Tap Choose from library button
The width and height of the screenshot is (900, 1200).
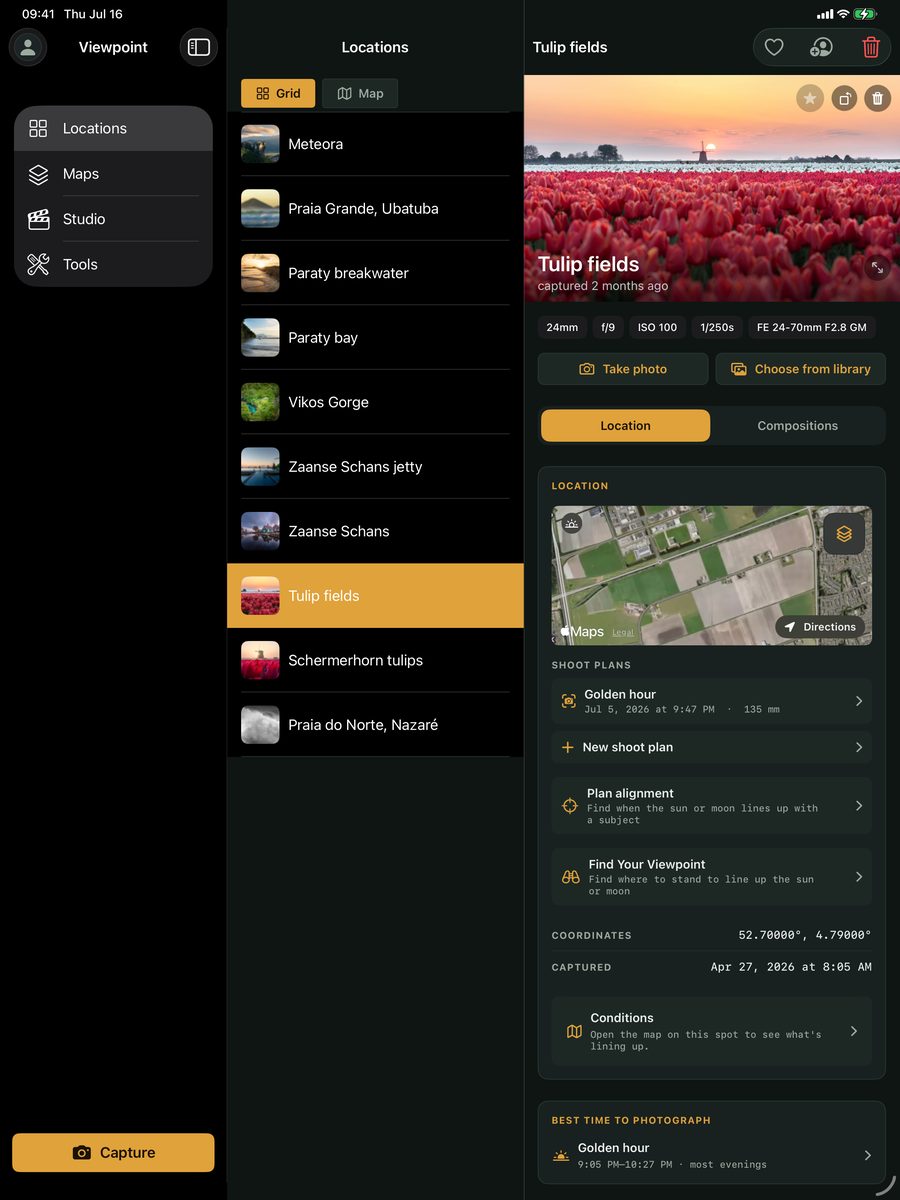[x=801, y=369]
